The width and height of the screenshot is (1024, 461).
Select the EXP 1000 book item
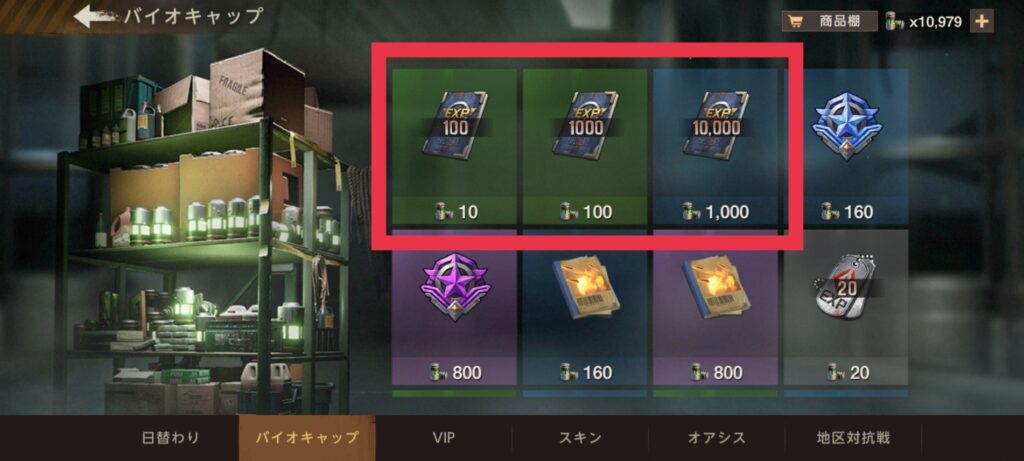click(x=584, y=146)
